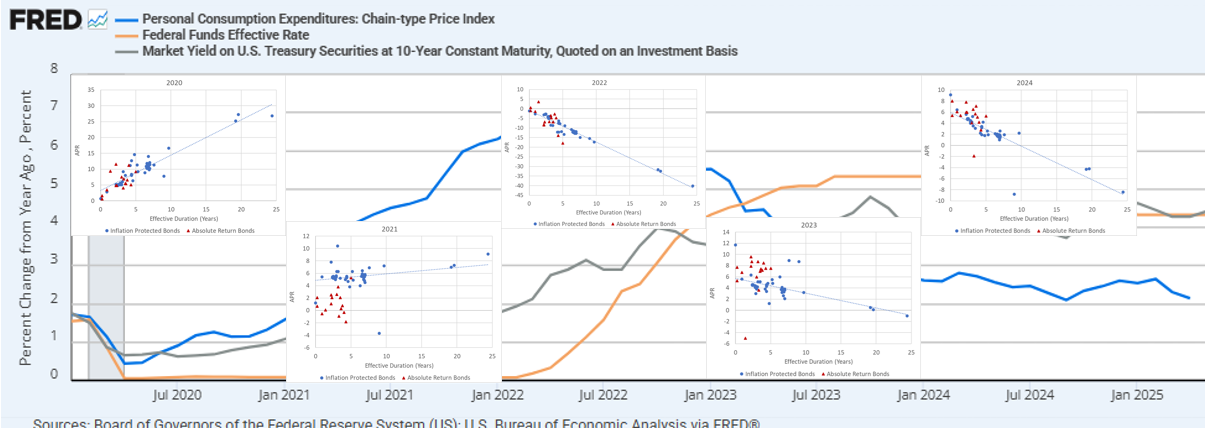Open the 2024 scatter plot thumbnail
Screen dimensions: 1205x428
click(1028, 155)
